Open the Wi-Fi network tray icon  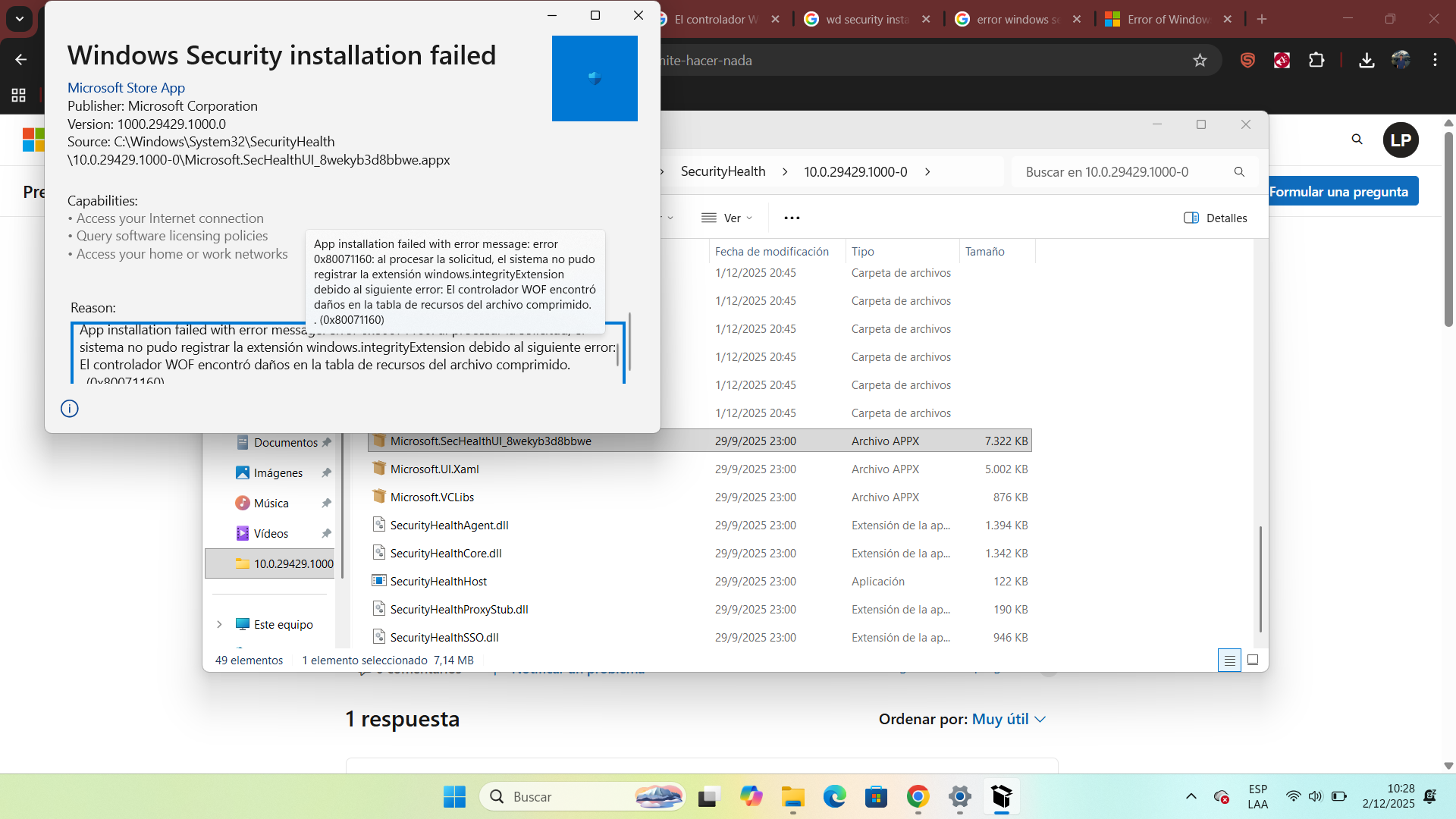[x=1293, y=796]
